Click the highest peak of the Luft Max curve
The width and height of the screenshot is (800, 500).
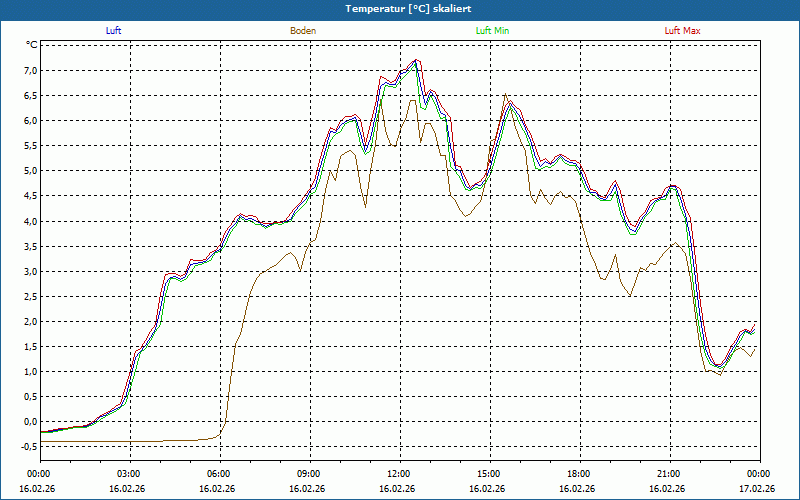click(x=417, y=59)
